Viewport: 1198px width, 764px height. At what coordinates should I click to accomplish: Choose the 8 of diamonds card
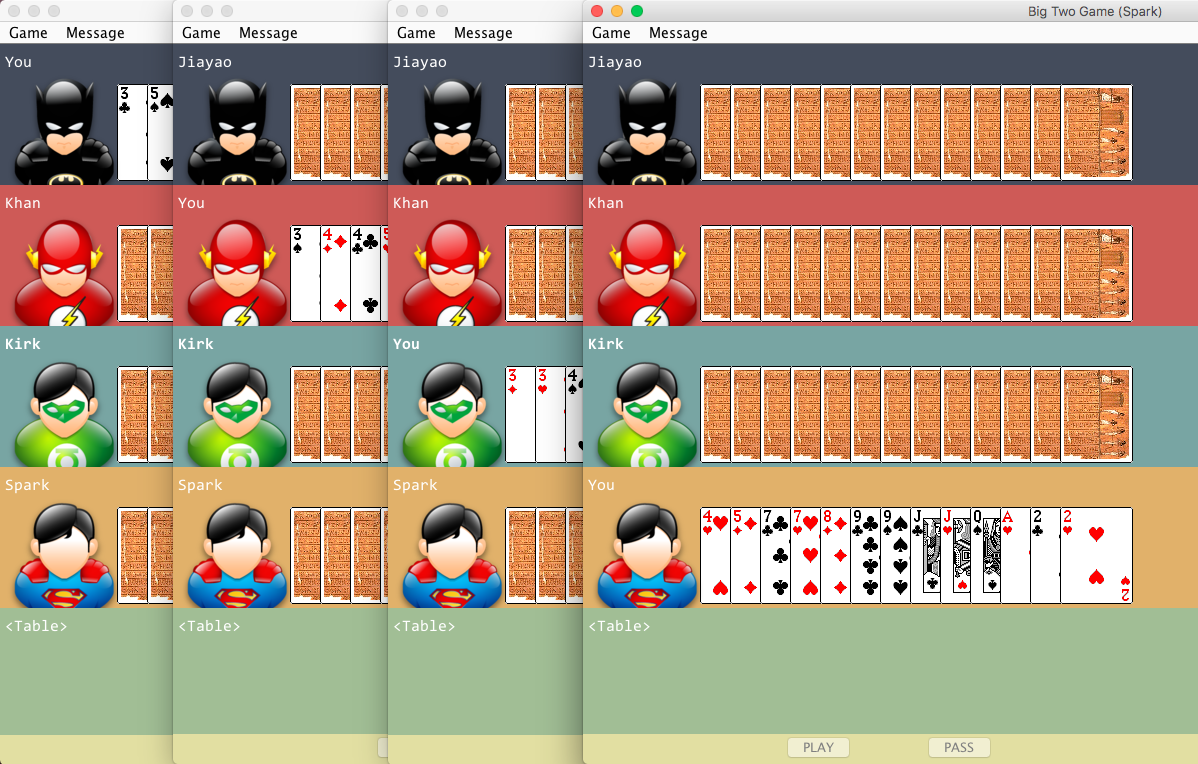pos(836,555)
